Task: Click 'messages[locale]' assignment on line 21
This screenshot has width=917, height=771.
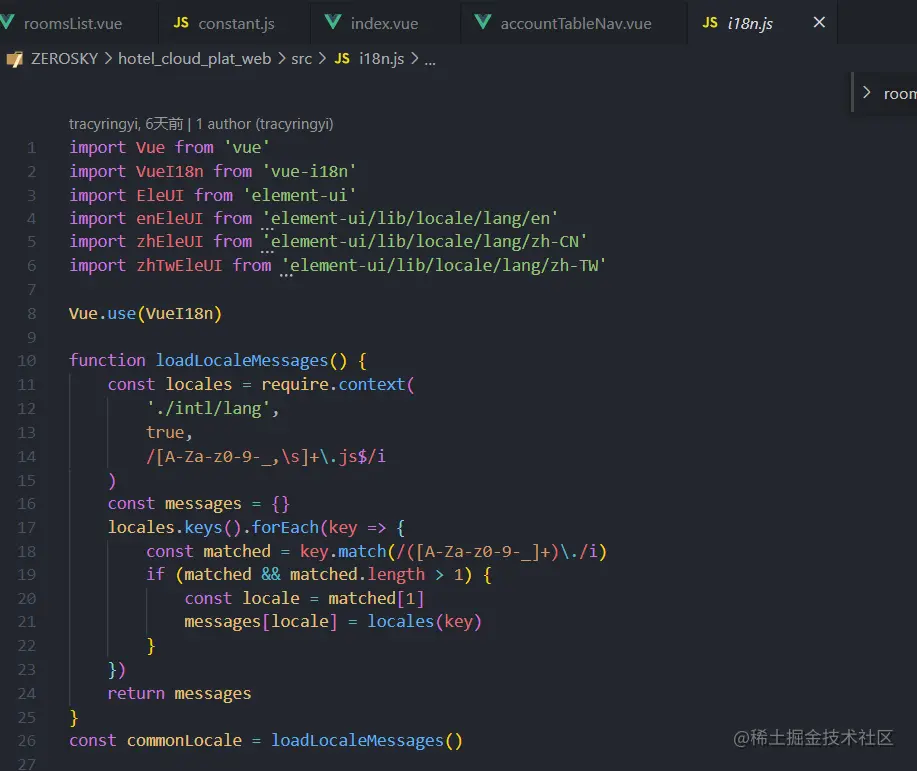Action: point(260,621)
